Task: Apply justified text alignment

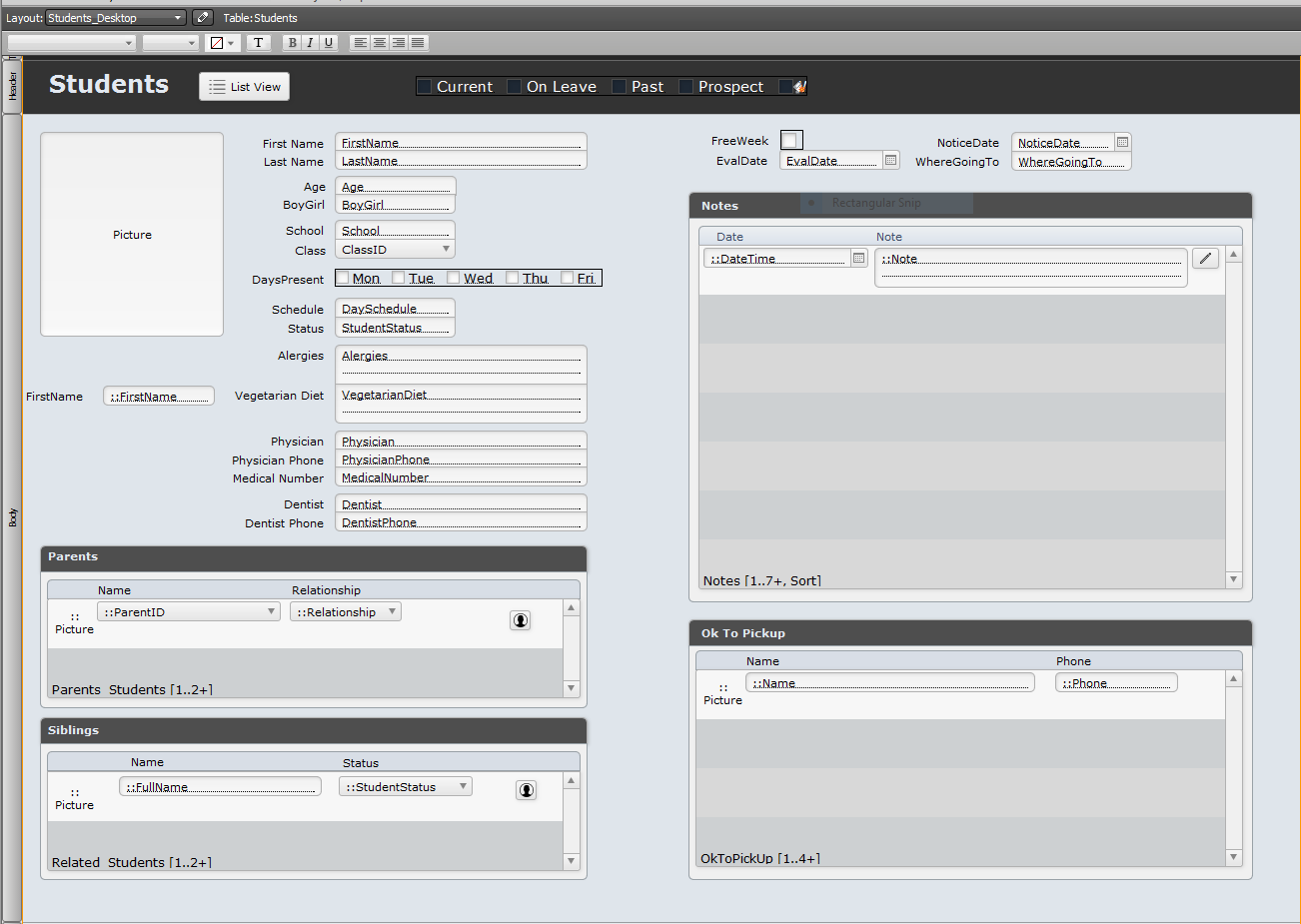Action: pos(418,43)
